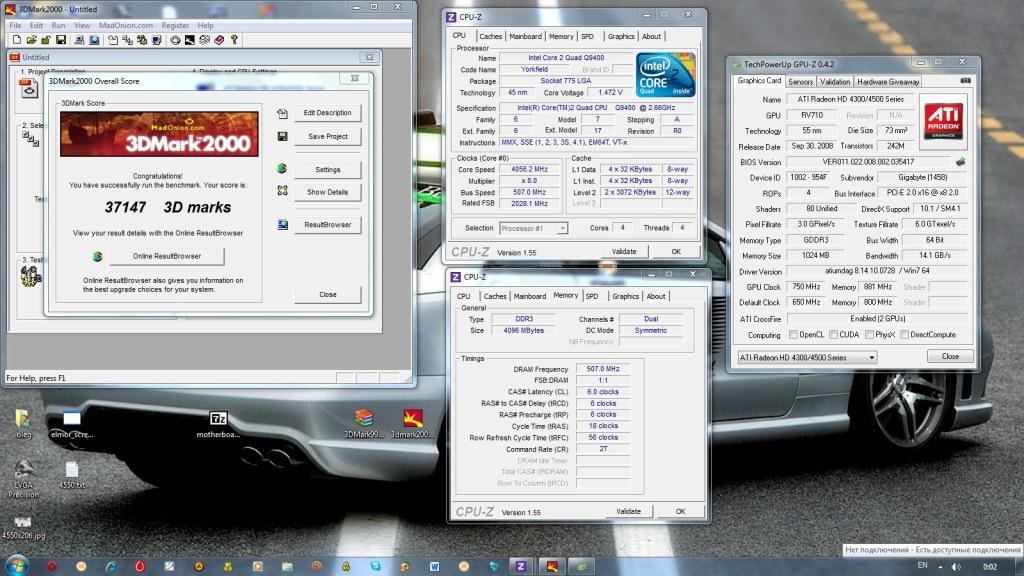Click the GPU-Z Close button
1024x576 pixels.
[950, 357]
